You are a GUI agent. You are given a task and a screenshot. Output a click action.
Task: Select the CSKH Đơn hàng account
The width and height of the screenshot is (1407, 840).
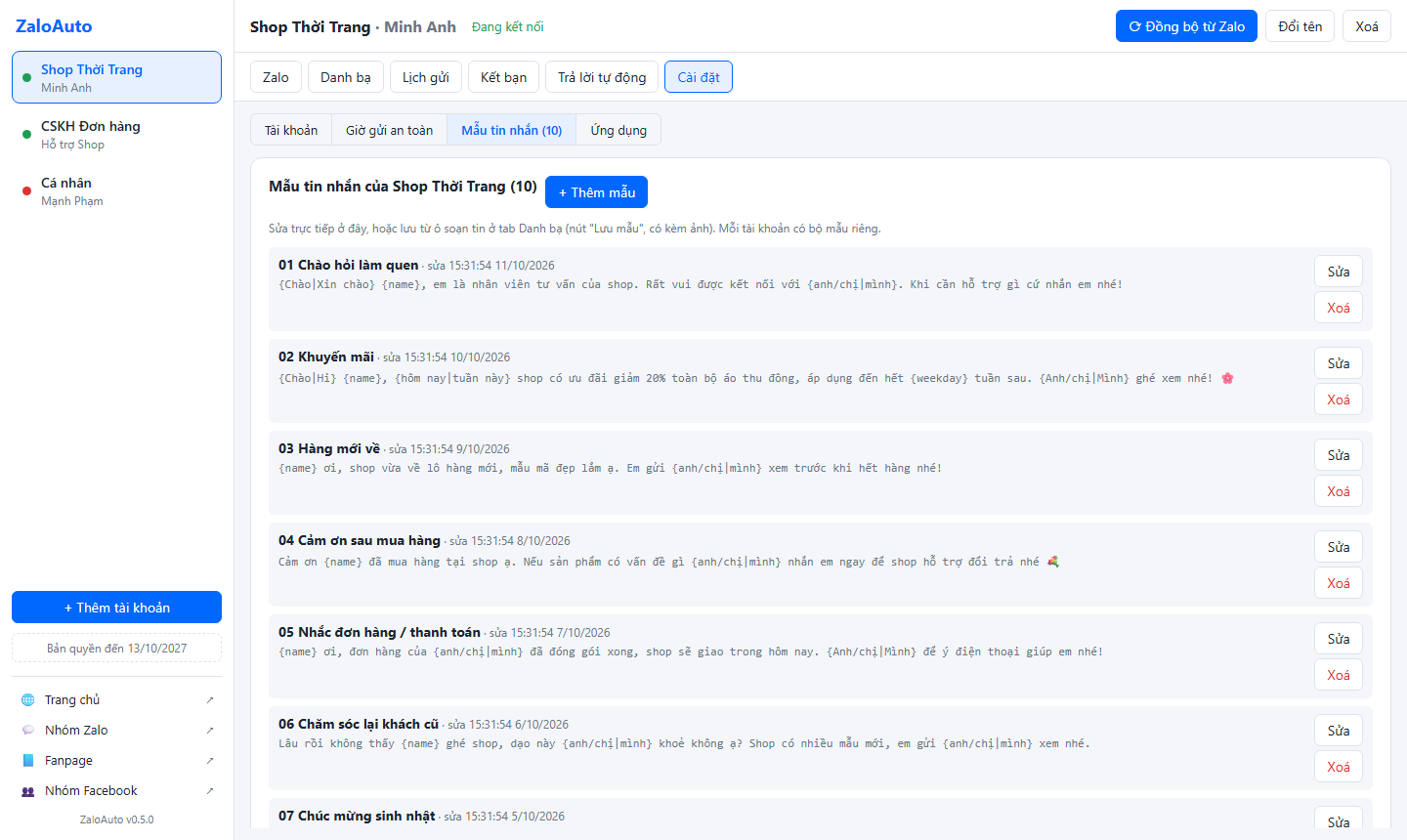116,135
